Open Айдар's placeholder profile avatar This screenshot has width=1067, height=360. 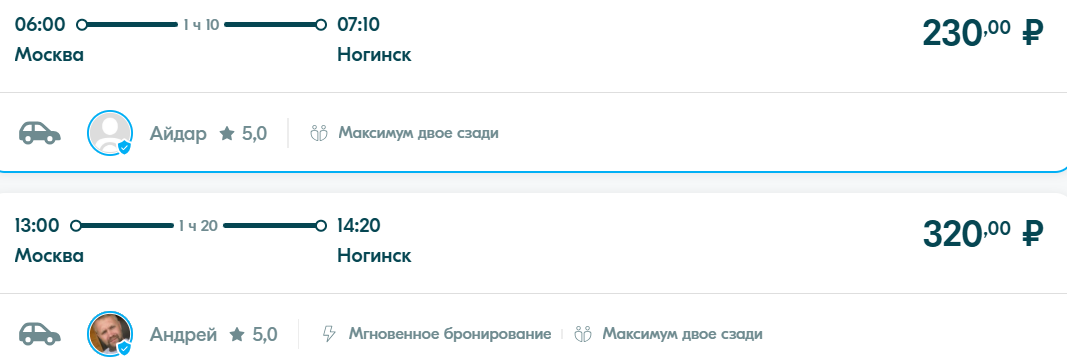coord(110,133)
